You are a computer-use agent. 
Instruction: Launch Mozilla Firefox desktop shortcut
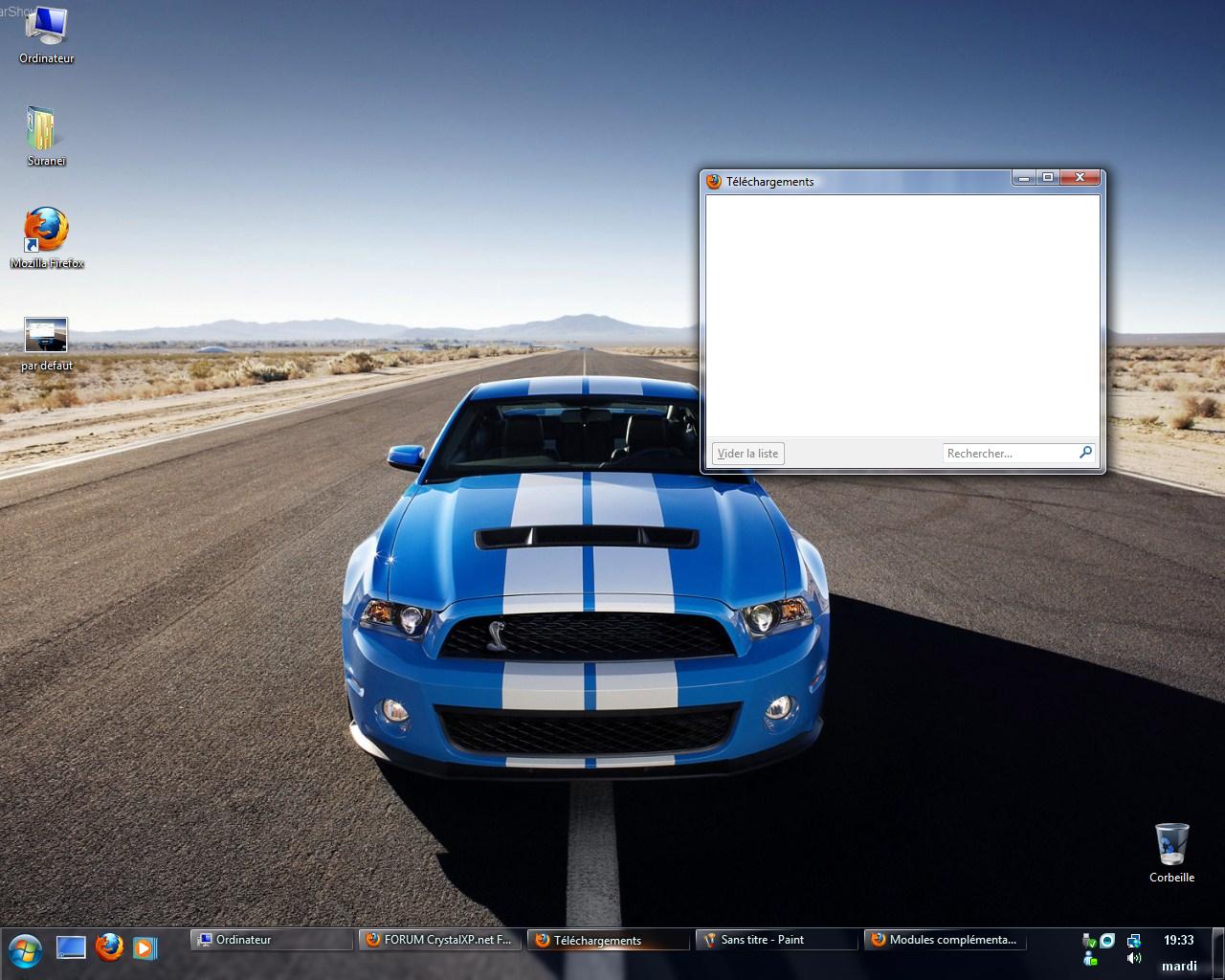pos(47,237)
